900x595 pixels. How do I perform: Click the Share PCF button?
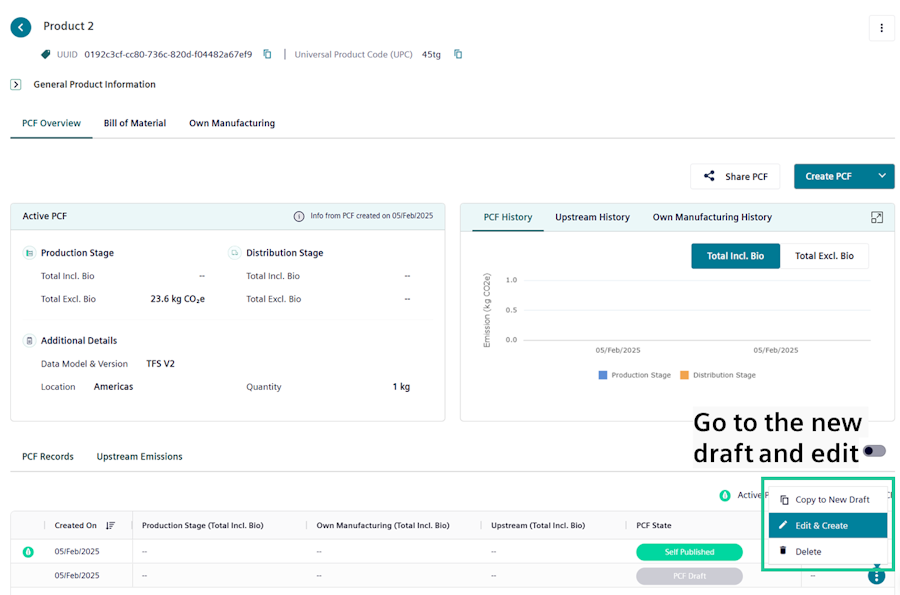[x=735, y=176]
